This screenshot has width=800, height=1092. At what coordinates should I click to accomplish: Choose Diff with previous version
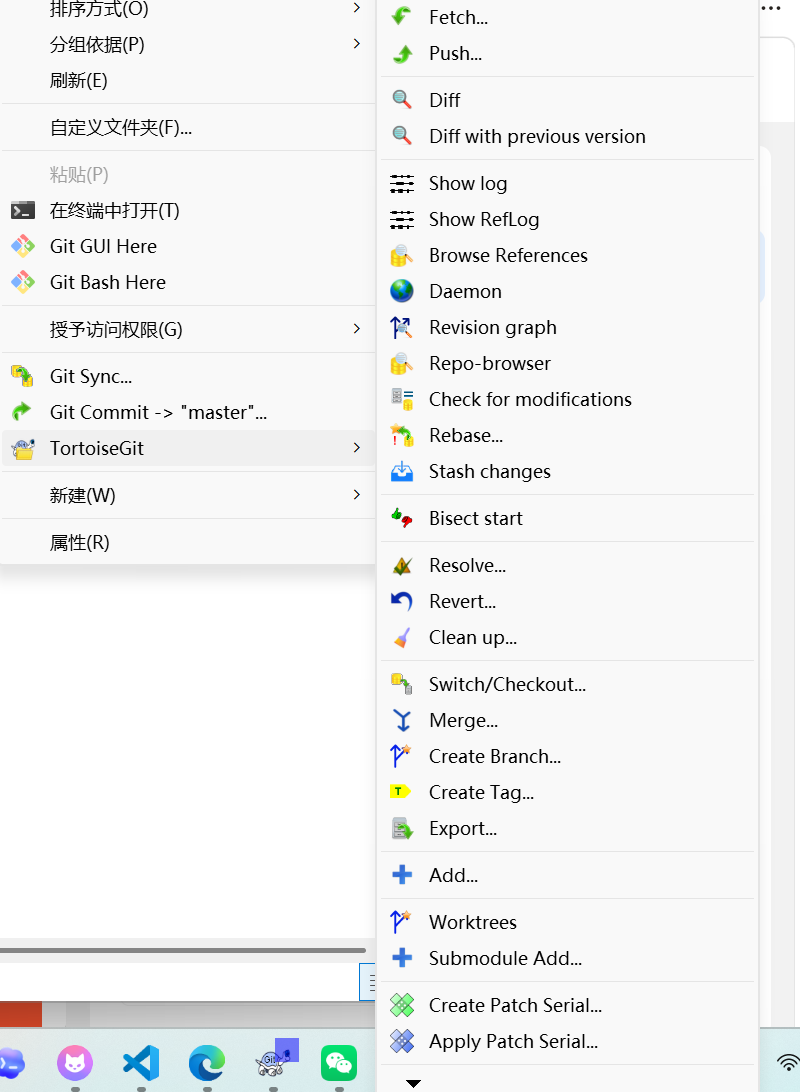567,136
